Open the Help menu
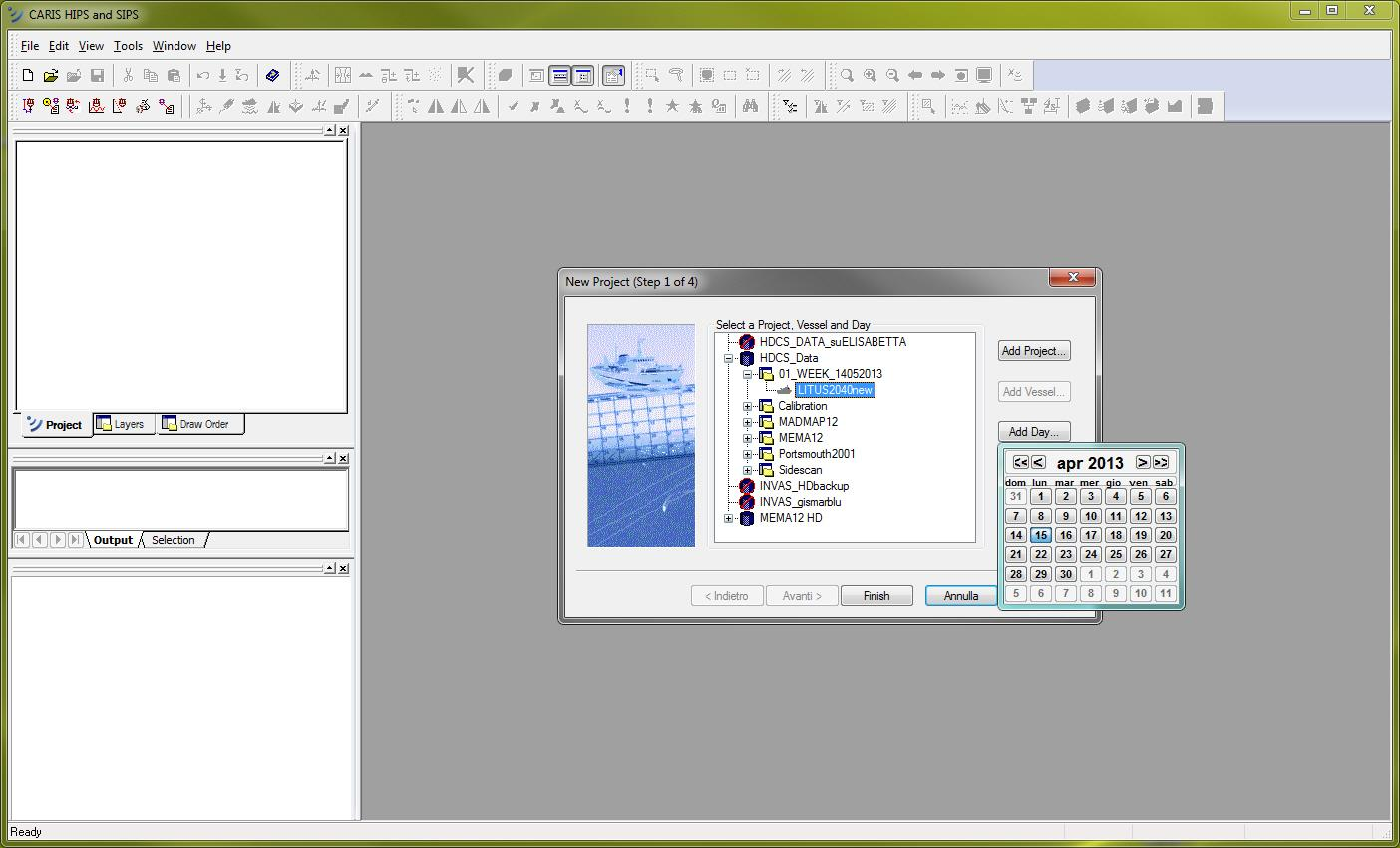The image size is (1400, 848). pyautogui.click(x=218, y=46)
